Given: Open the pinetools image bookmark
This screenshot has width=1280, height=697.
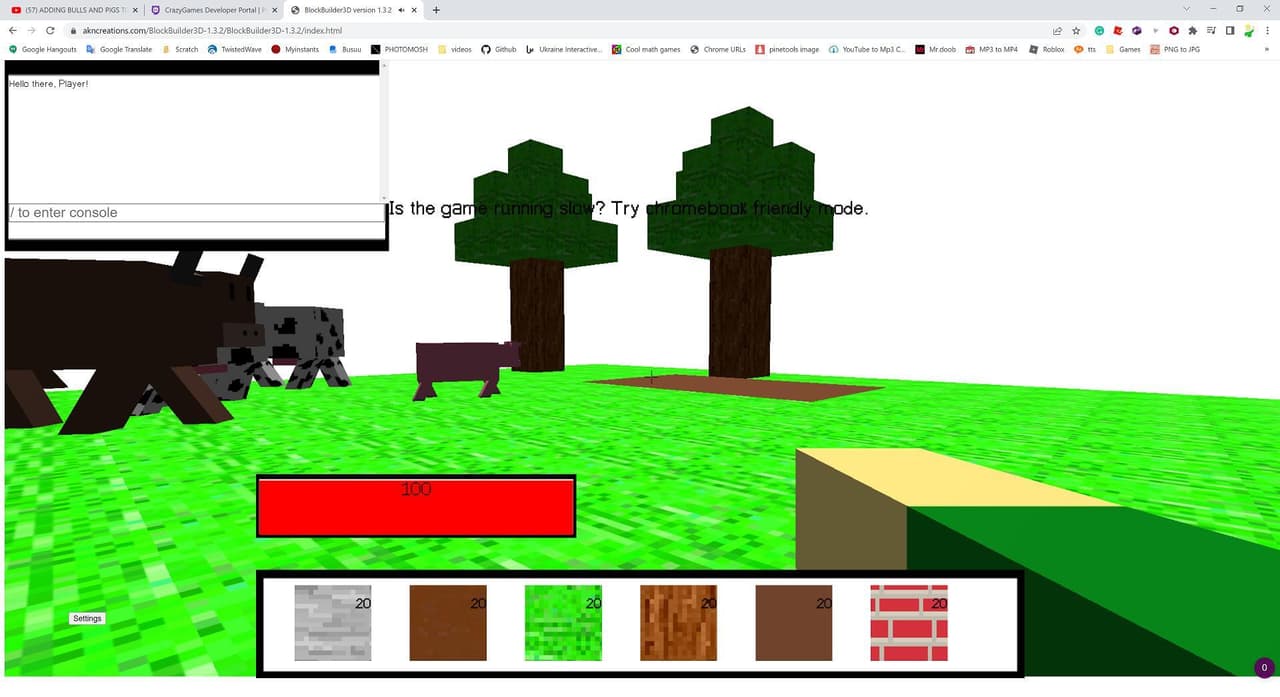Looking at the screenshot, I should click(x=788, y=49).
